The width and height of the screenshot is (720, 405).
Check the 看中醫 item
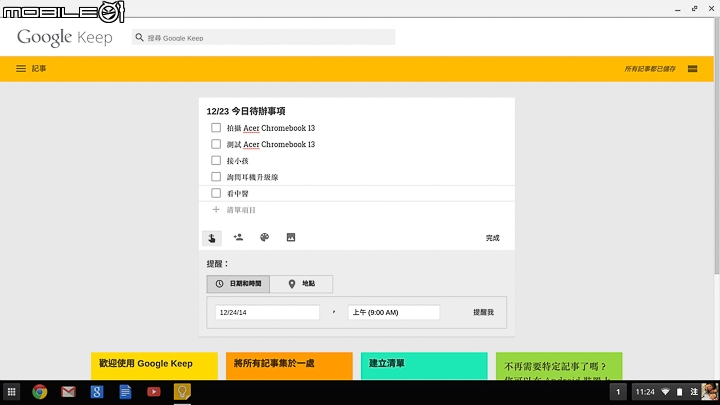[216, 193]
